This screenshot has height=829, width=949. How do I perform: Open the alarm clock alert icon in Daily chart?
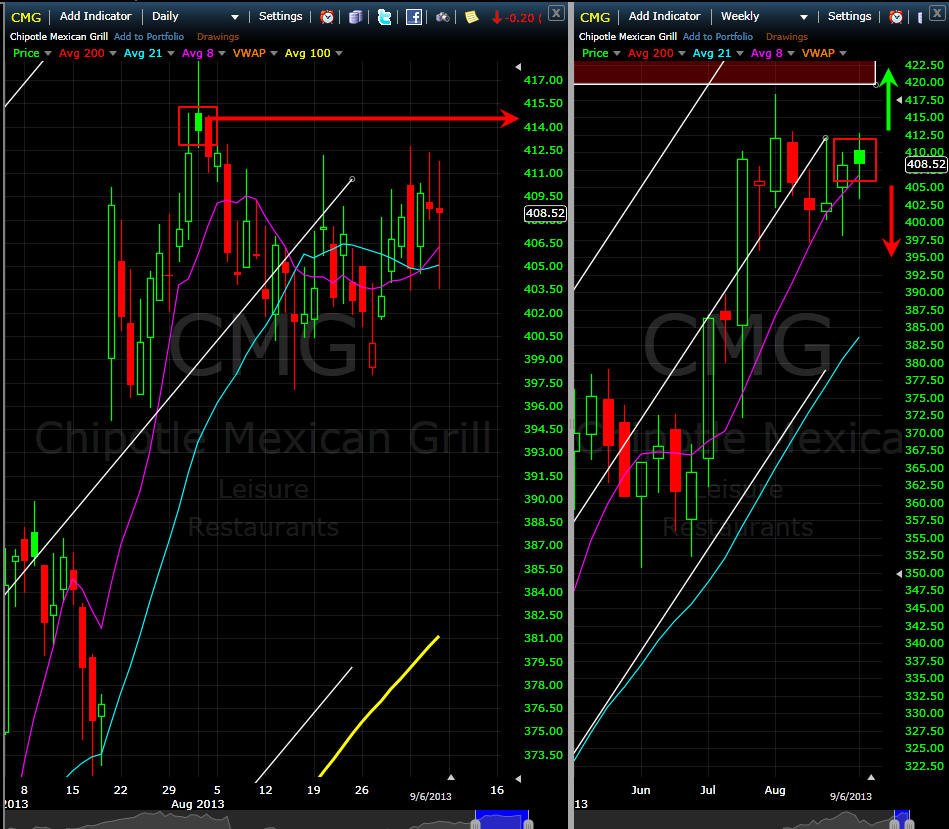327,17
